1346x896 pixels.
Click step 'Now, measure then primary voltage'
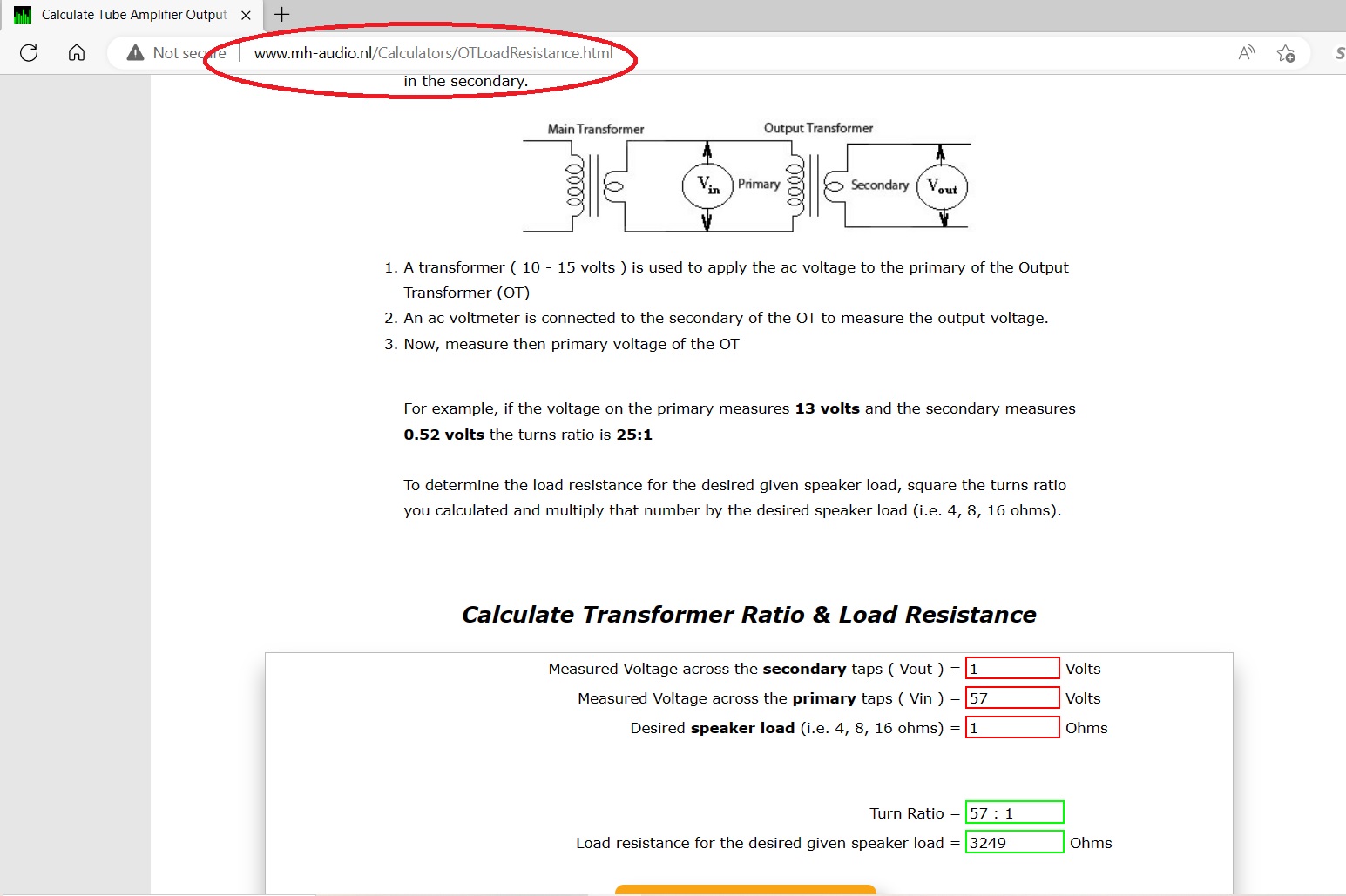572,344
